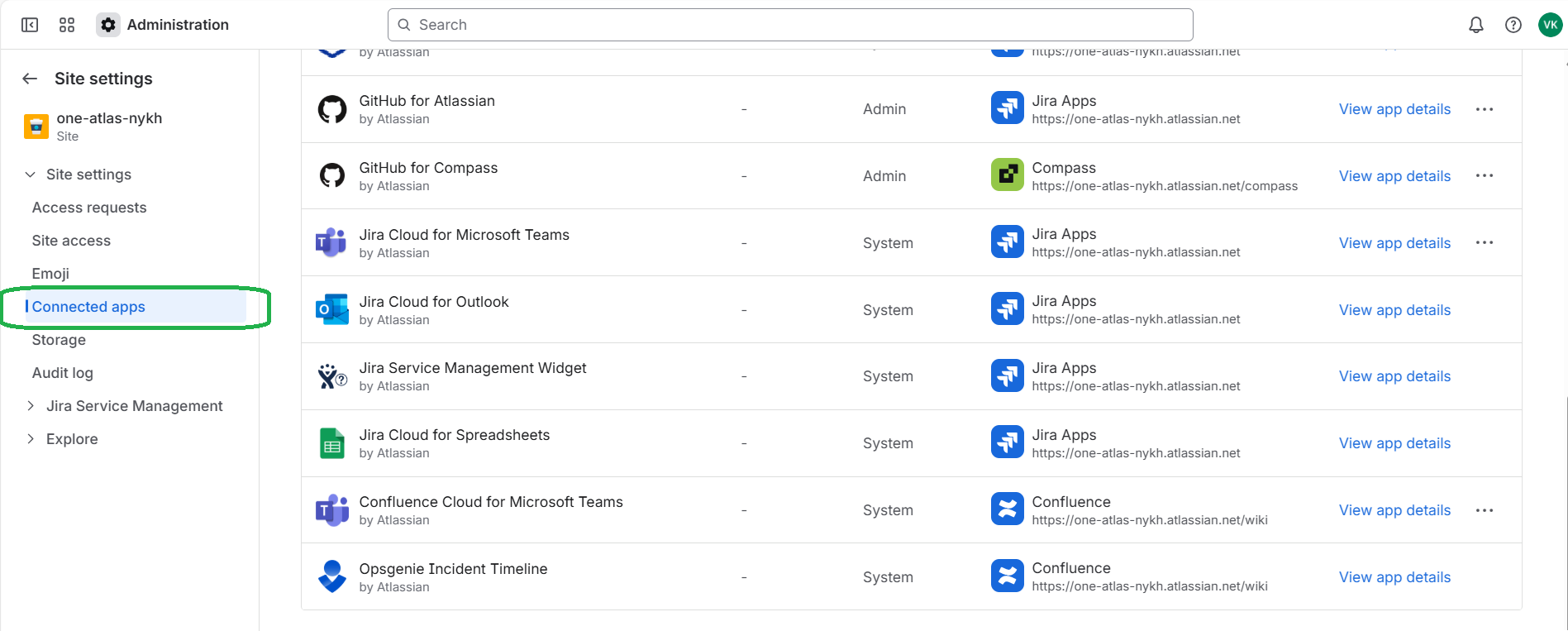Screen dimensions: 1568x631
Task: Open Site access in the sidebar
Action: click(71, 241)
